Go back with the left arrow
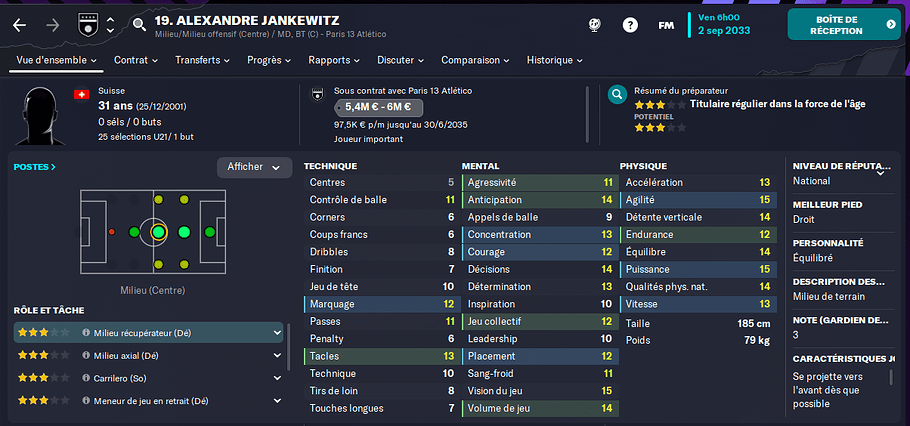Image resolution: width=910 pixels, height=426 pixels. (20, 26)
